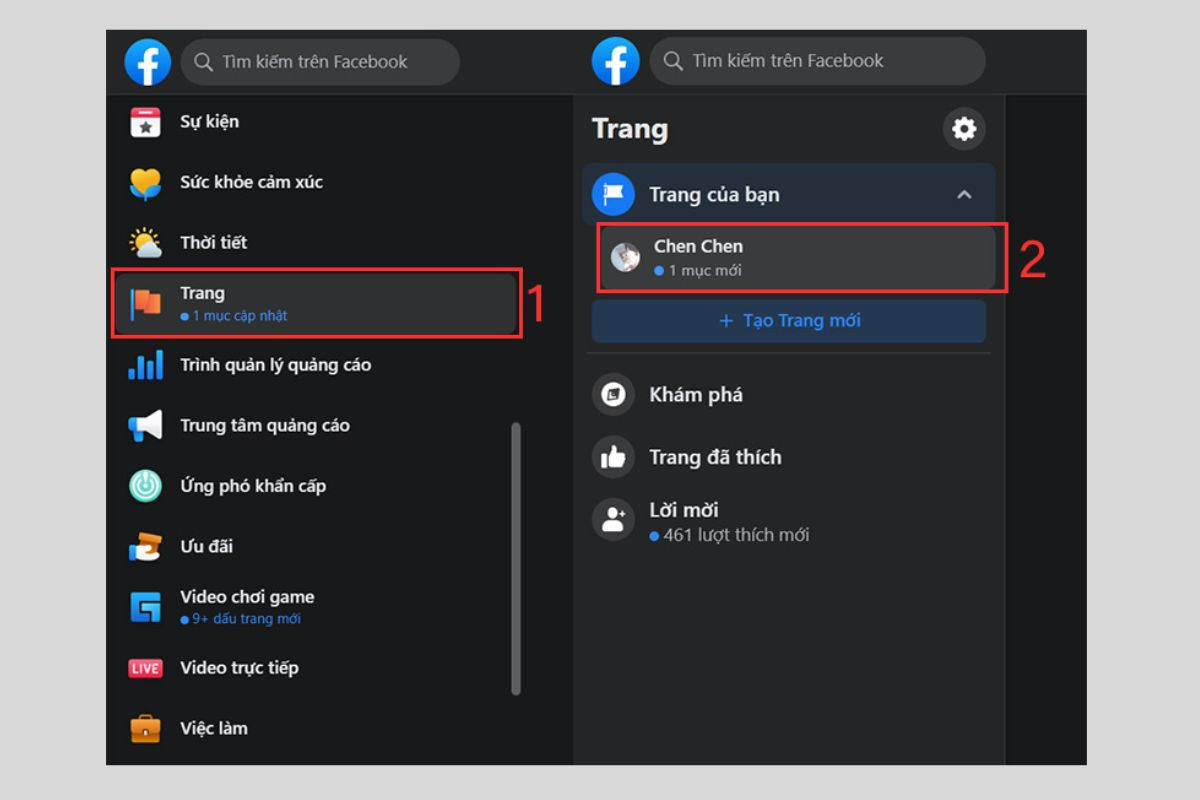Click the '1 mục mới' text under Chen Chen

click(x=705, y=271)
